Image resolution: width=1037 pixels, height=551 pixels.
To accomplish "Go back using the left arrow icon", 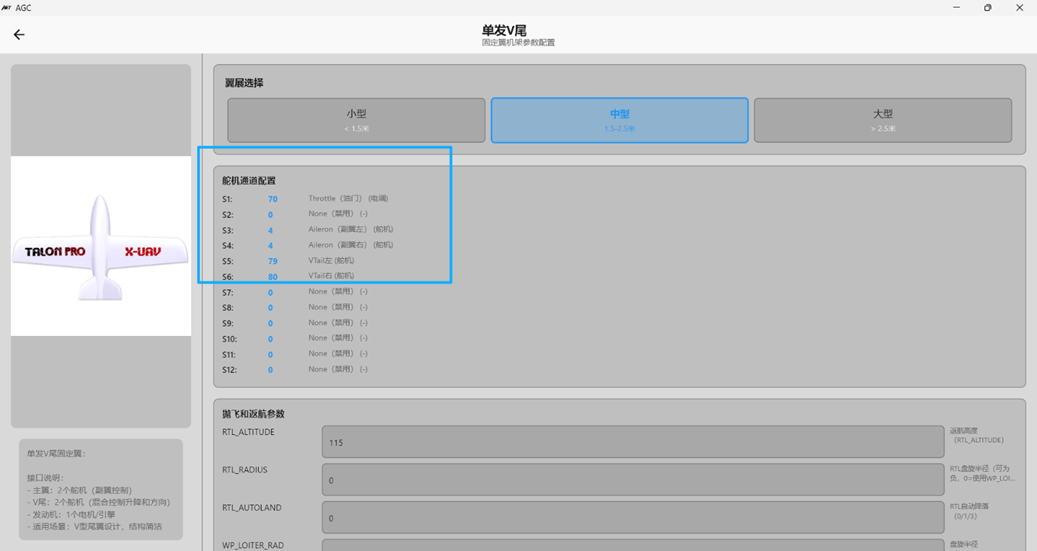I will (19, 35).
